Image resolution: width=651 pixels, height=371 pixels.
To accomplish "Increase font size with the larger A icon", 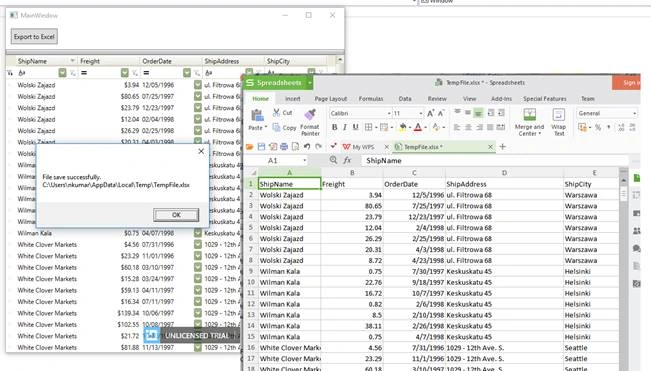I will (x=431, y=113).
